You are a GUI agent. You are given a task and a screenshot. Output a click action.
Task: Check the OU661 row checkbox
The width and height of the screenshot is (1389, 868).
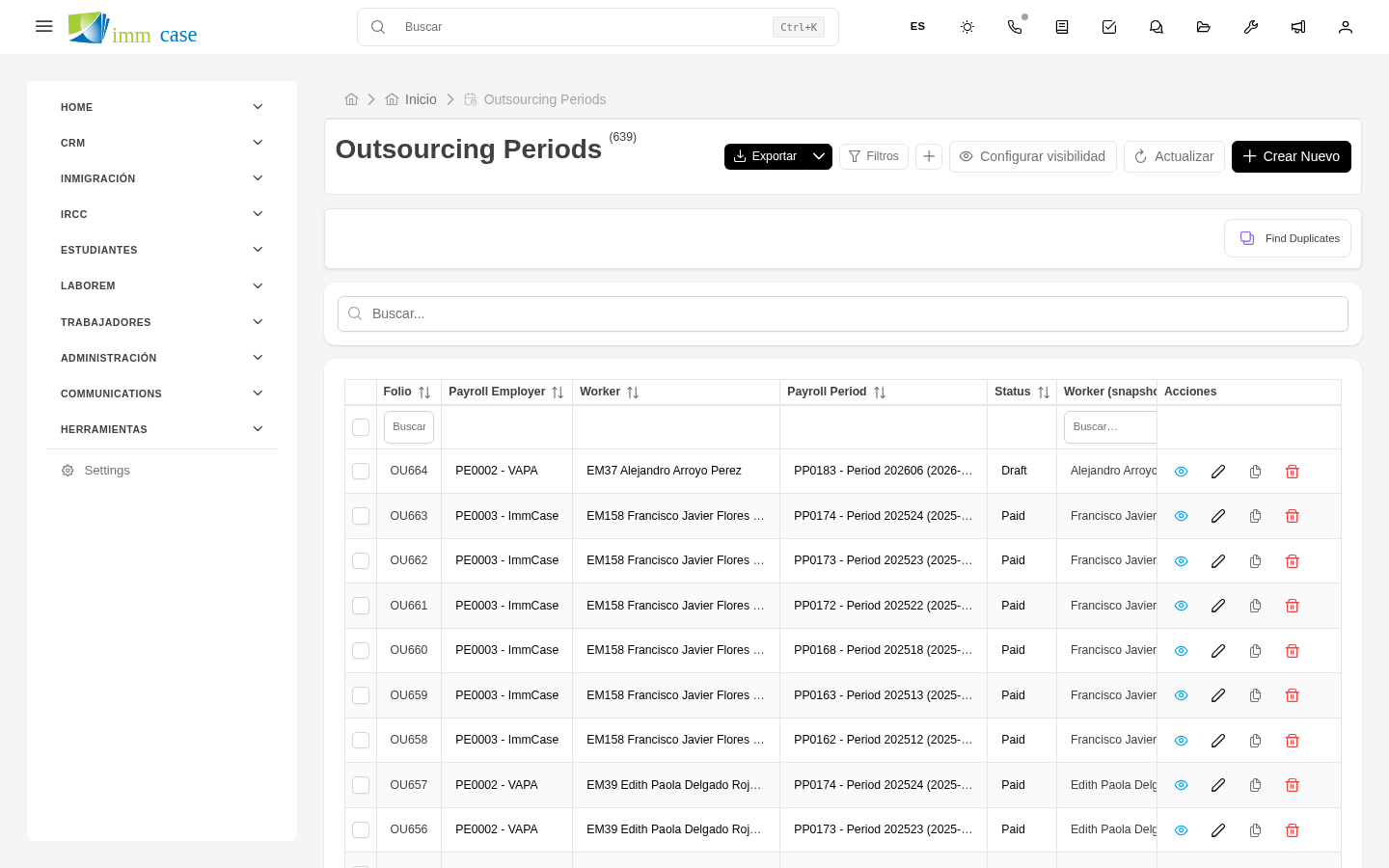(x=361, y=606)
